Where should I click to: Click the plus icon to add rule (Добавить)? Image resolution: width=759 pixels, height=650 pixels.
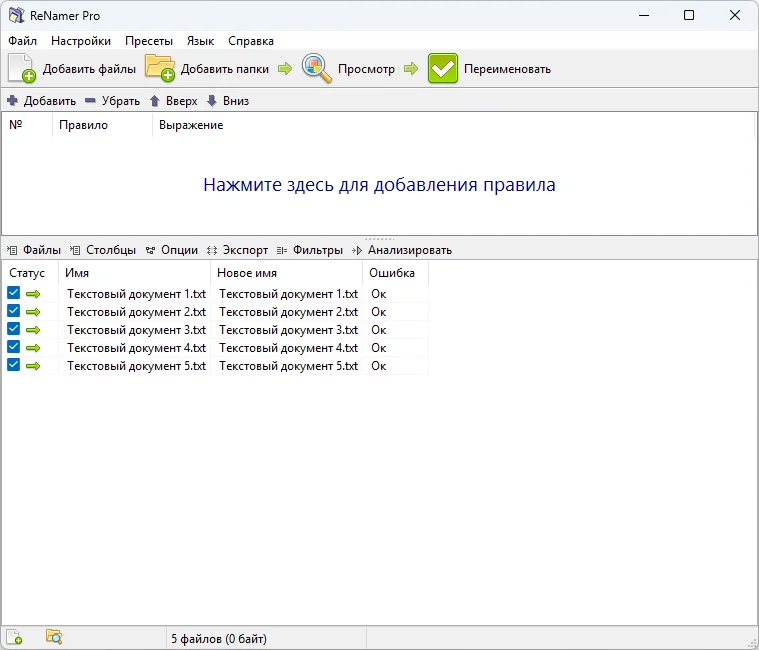pyautogui.click(x=13, y=101)
